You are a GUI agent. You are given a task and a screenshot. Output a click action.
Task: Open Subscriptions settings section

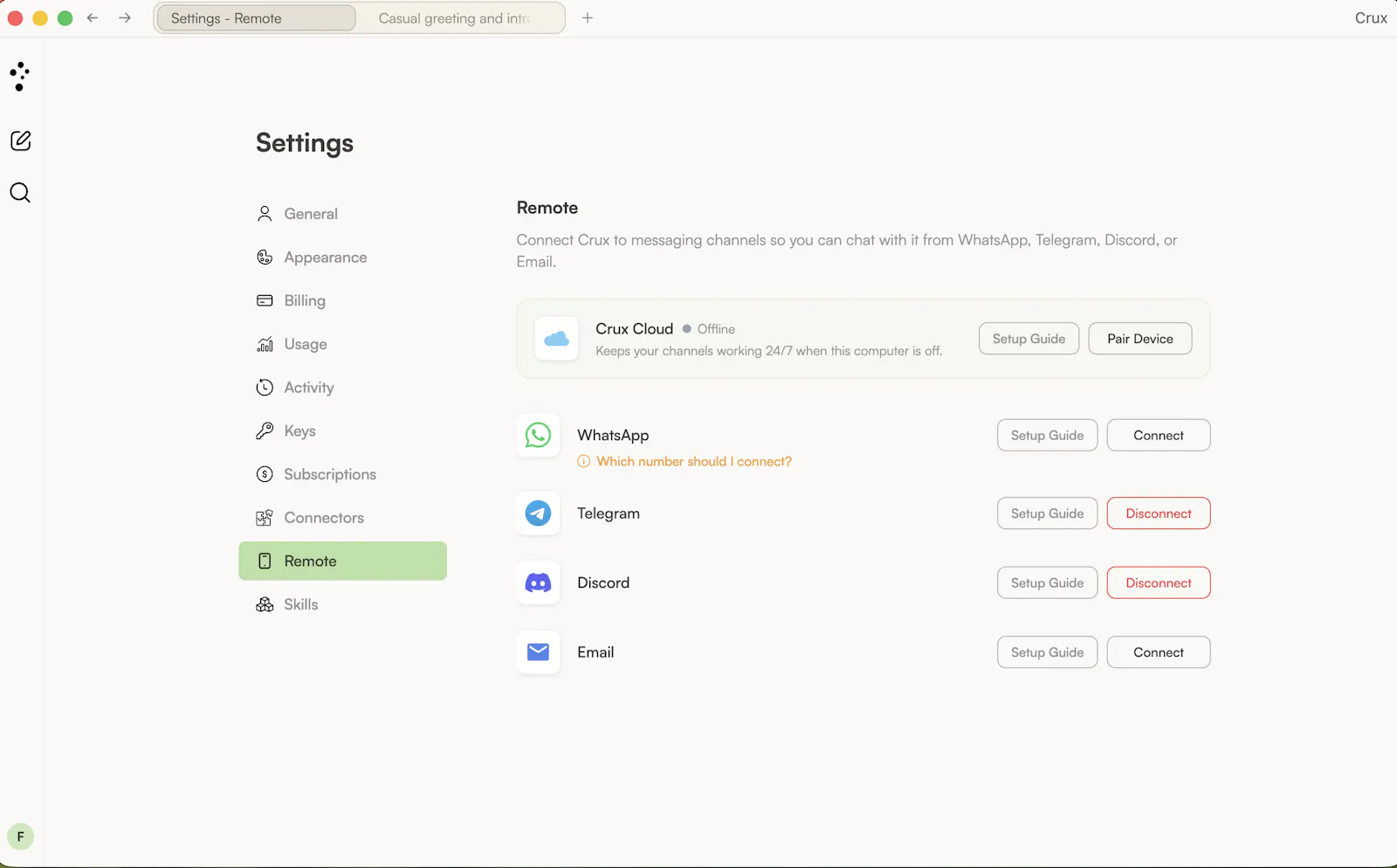click(x=342, y=474)
